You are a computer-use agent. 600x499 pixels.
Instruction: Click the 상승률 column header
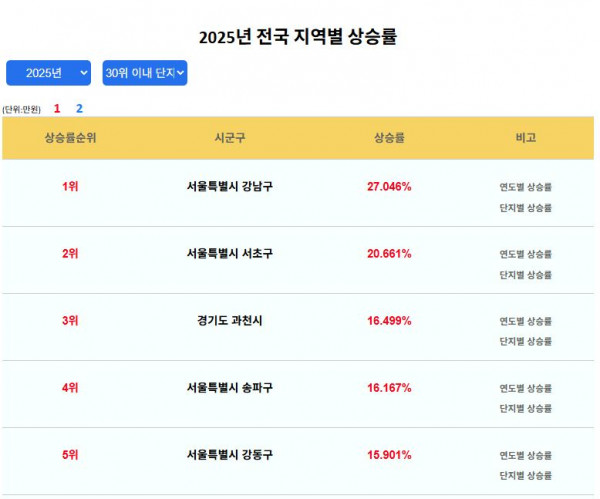pos(389,139)
